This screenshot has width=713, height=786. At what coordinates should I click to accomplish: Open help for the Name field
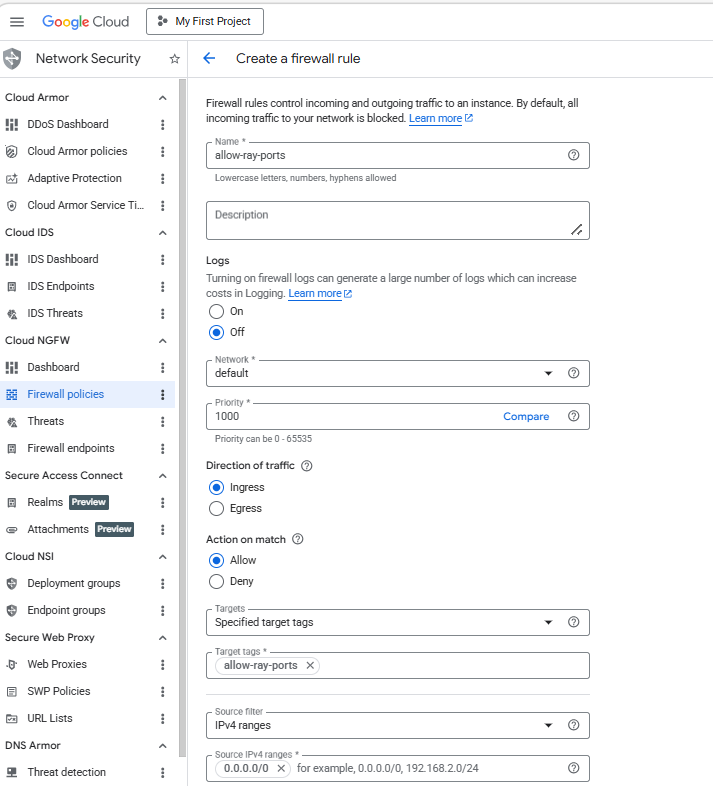click(574, 155)
